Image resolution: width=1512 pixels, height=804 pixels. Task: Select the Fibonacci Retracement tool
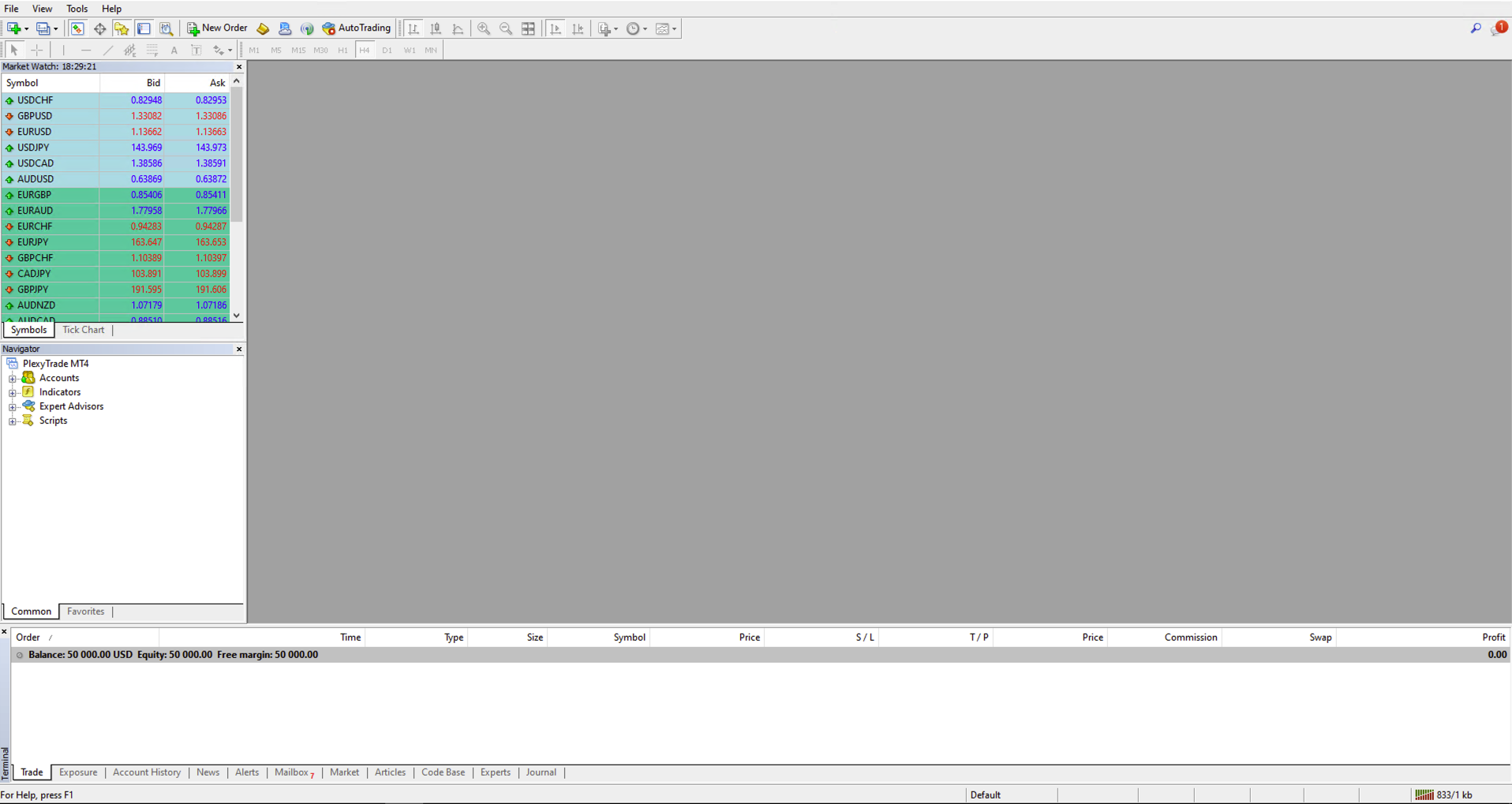click(x=152, y=50)
